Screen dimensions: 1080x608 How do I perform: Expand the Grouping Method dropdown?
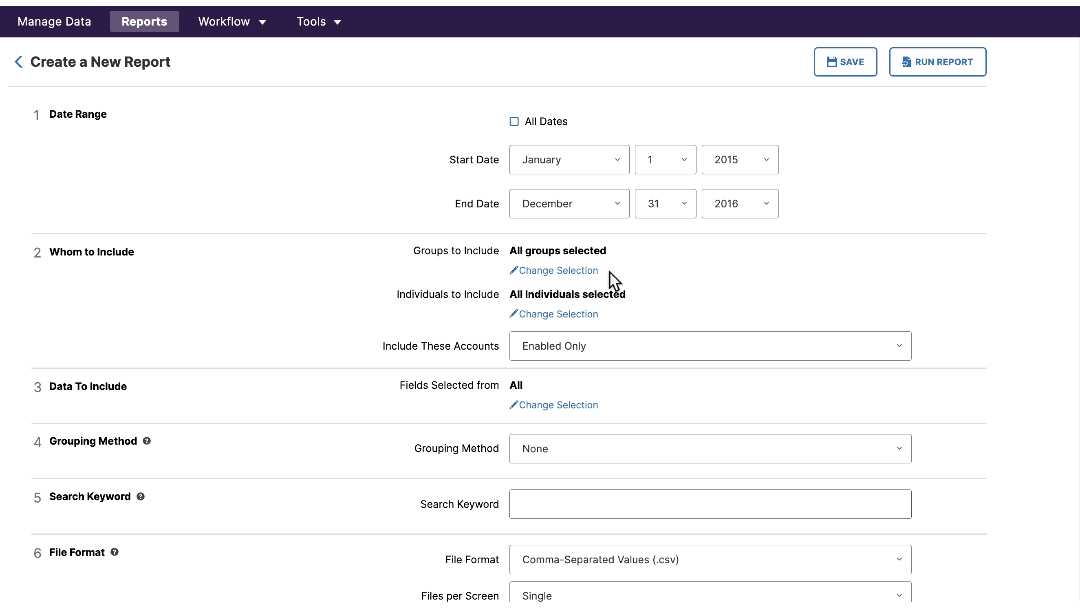pyautogui.click(x=710, y=449)
